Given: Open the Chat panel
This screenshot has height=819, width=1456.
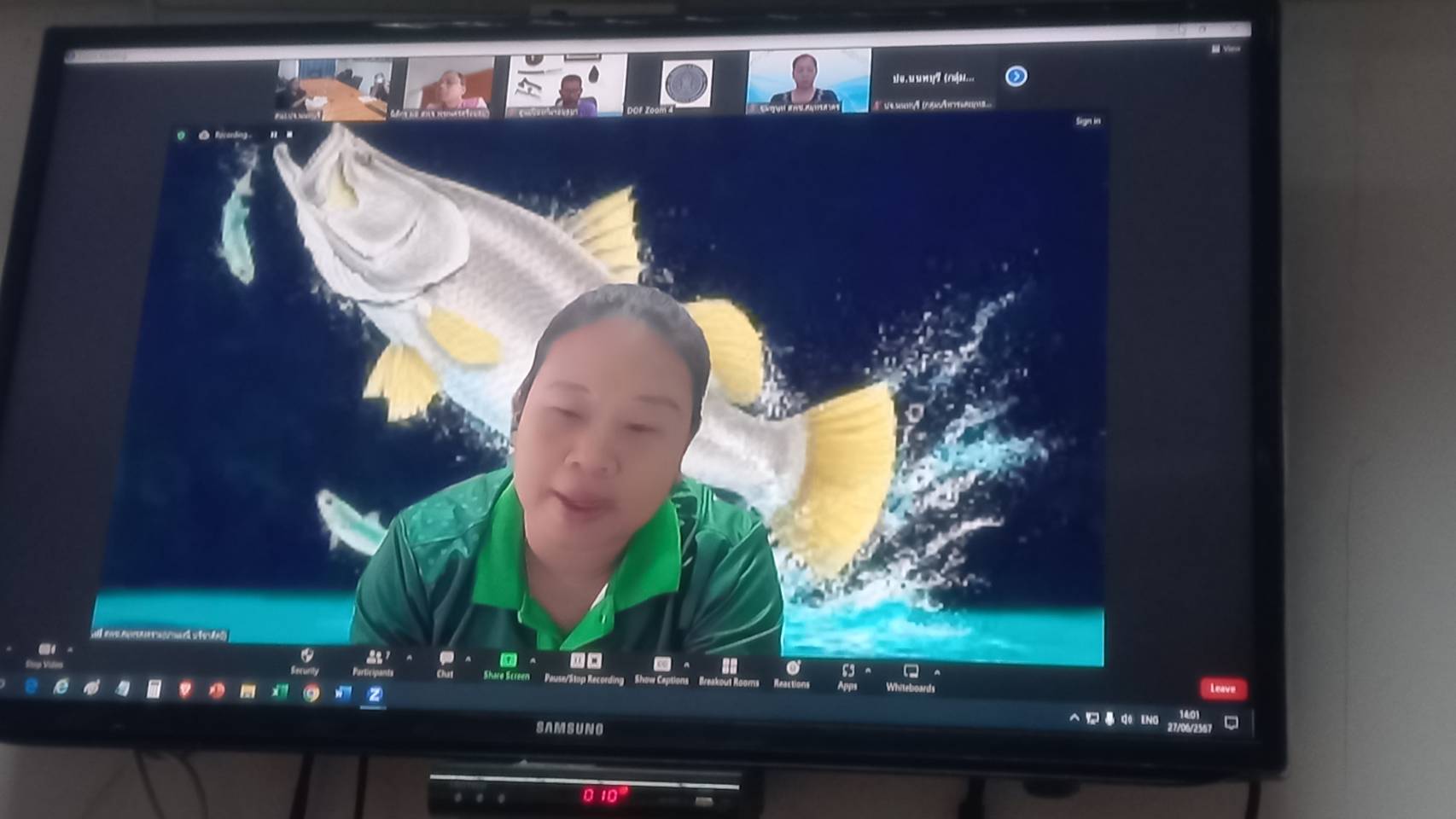Looking at the screenshot, I should pyautogui.click(x=446, y=664).
